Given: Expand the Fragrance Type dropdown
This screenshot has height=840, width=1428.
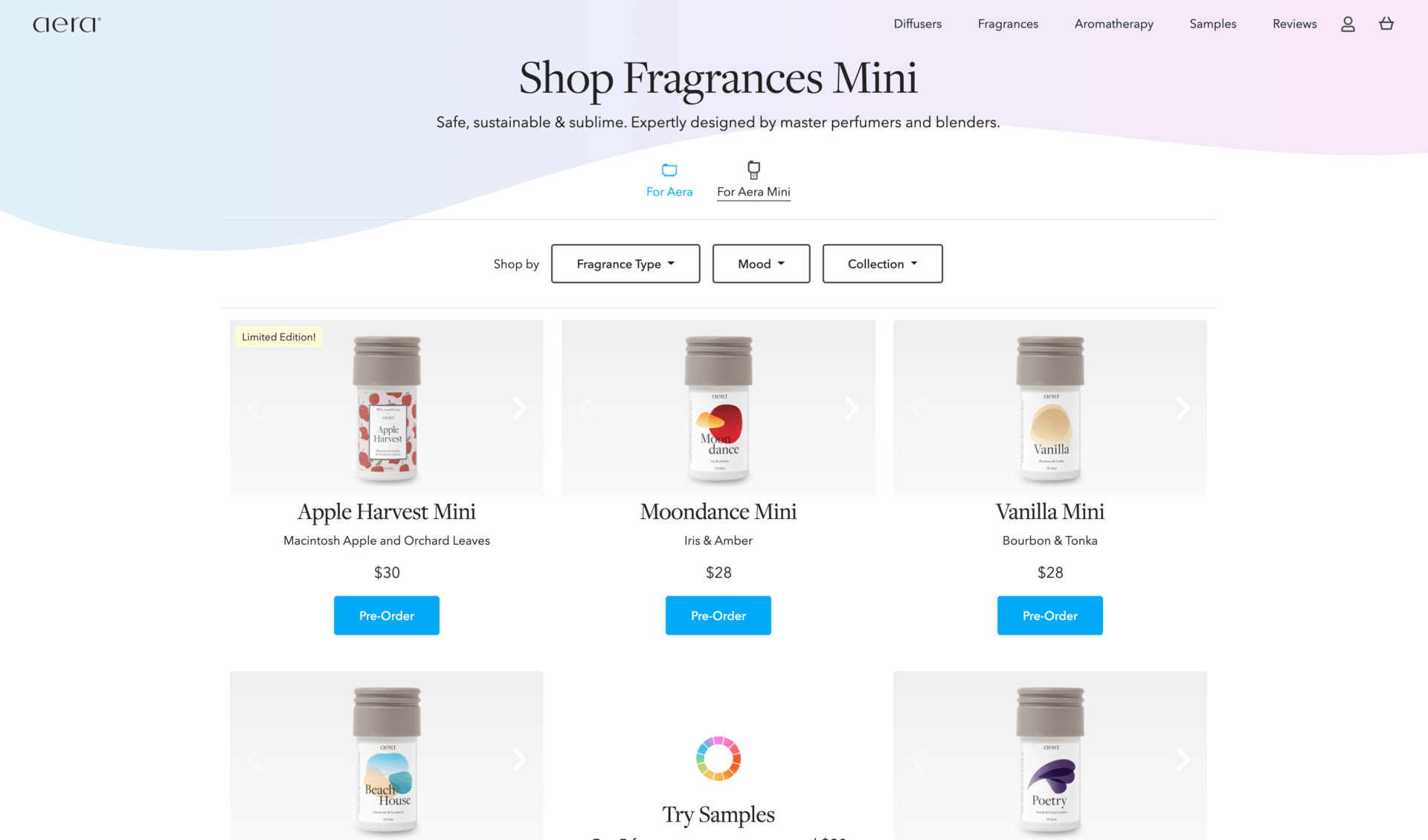Looking at the screenshot, I should click(625, 264).
